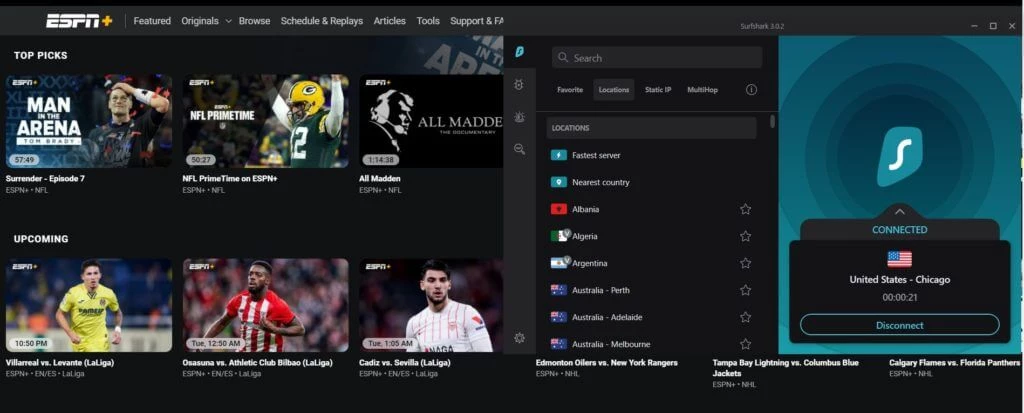The image size is (1024, 413).
Task: Click the 'NFL PrimeTime on ESPN+' title
Action: [x=230, y=178]
